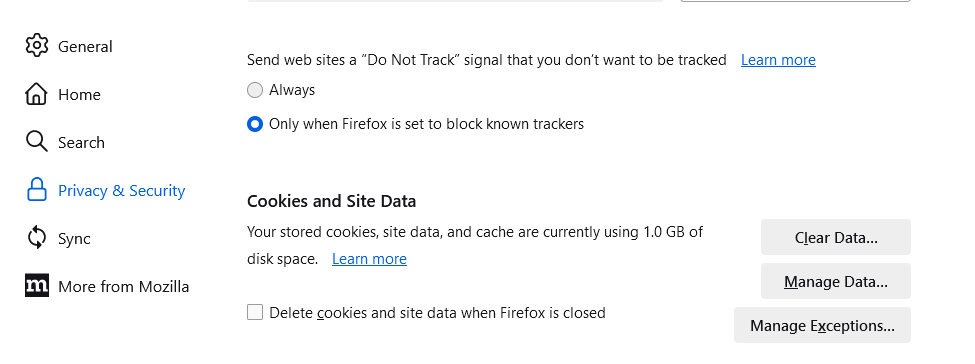Open 'Learn more' link about Do Not Track
The width and height of the screenshot is (975, 364).
[x=778, y=60]
